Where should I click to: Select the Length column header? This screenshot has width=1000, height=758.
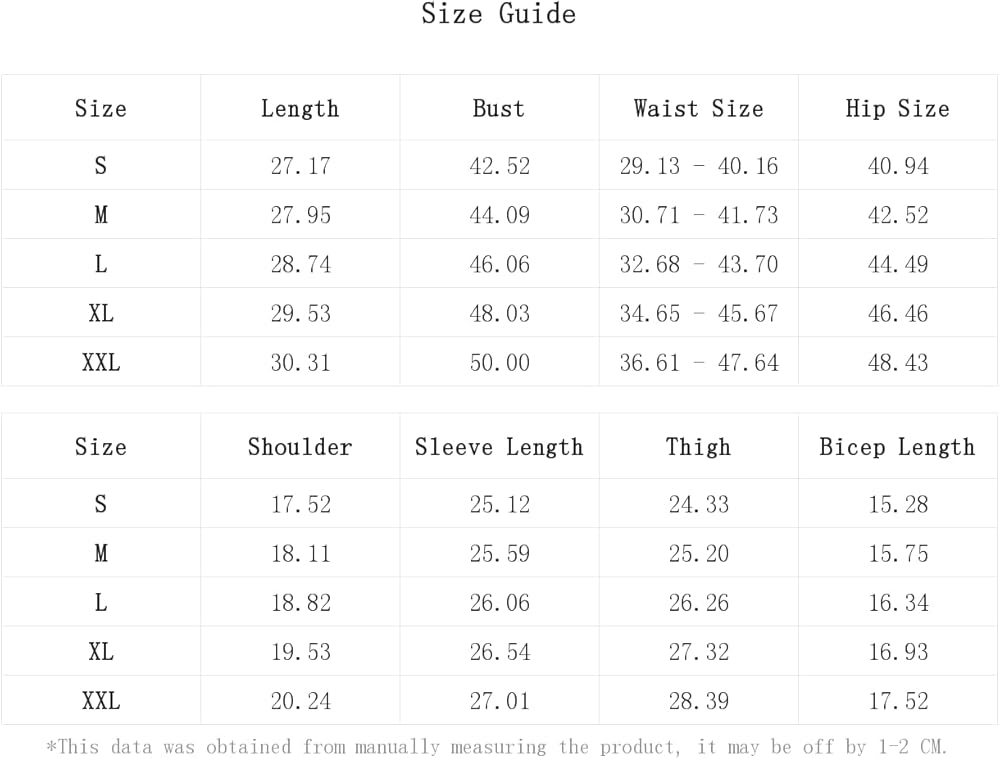tap(300, 109)
